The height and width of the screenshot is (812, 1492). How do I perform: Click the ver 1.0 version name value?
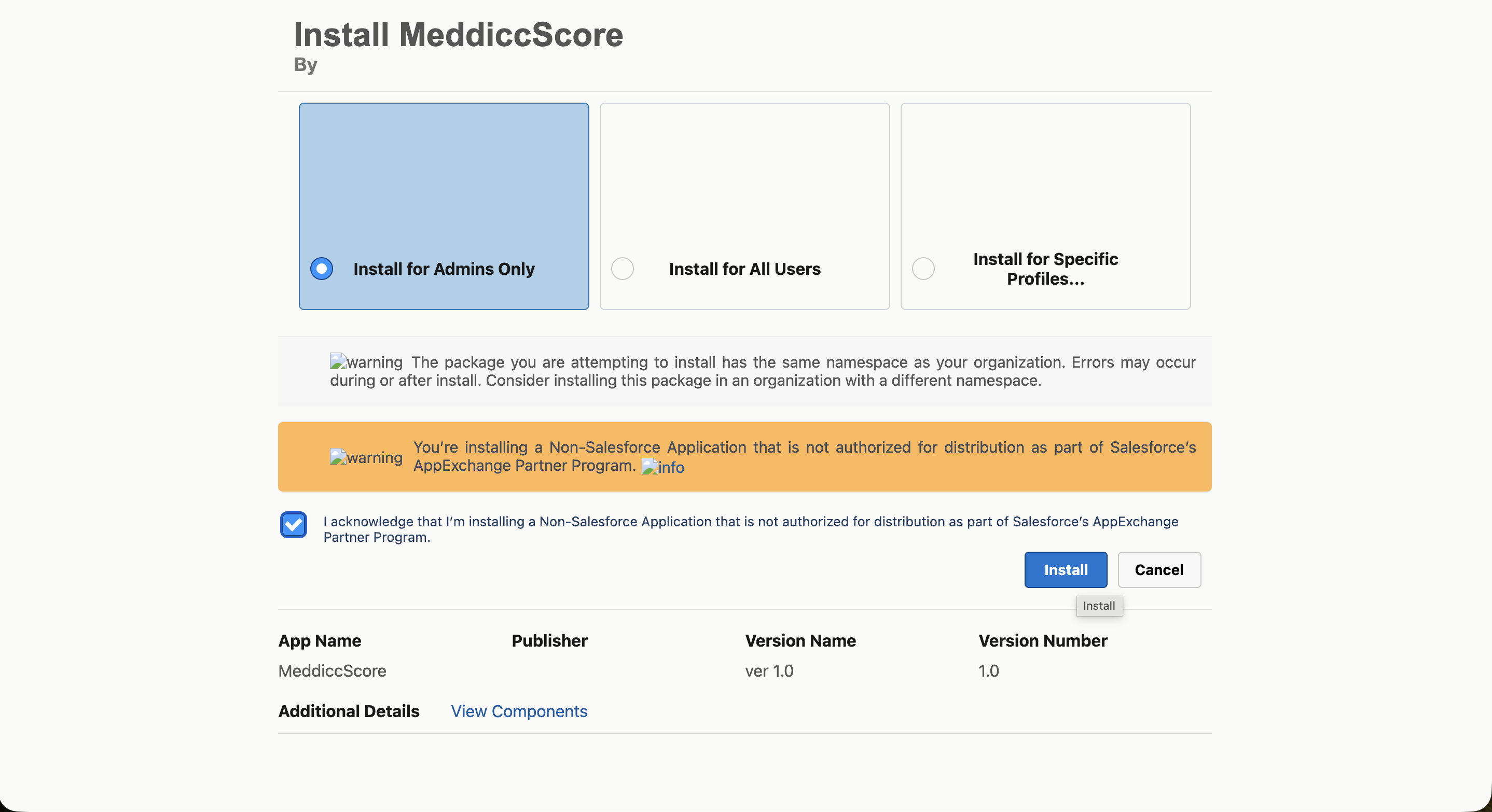(x=769, y=671)
